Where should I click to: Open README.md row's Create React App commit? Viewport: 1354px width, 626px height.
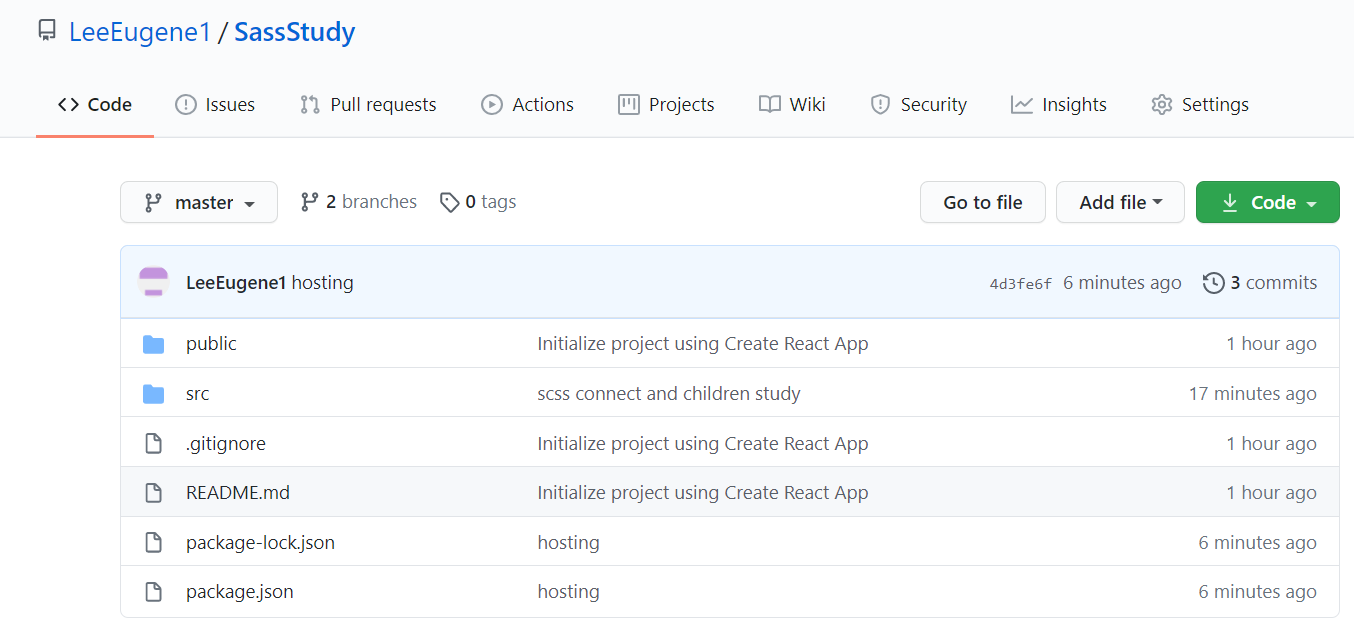703,492
